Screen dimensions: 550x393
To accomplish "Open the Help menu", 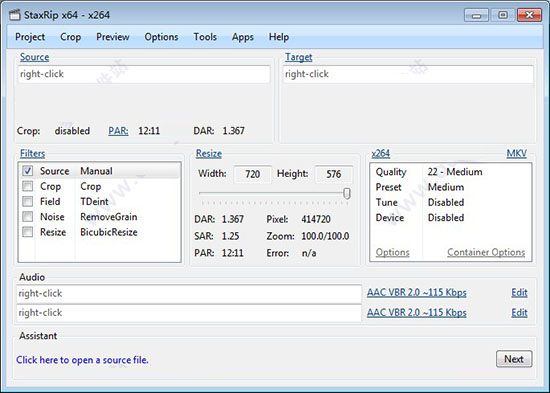I will tap(279, 37).
